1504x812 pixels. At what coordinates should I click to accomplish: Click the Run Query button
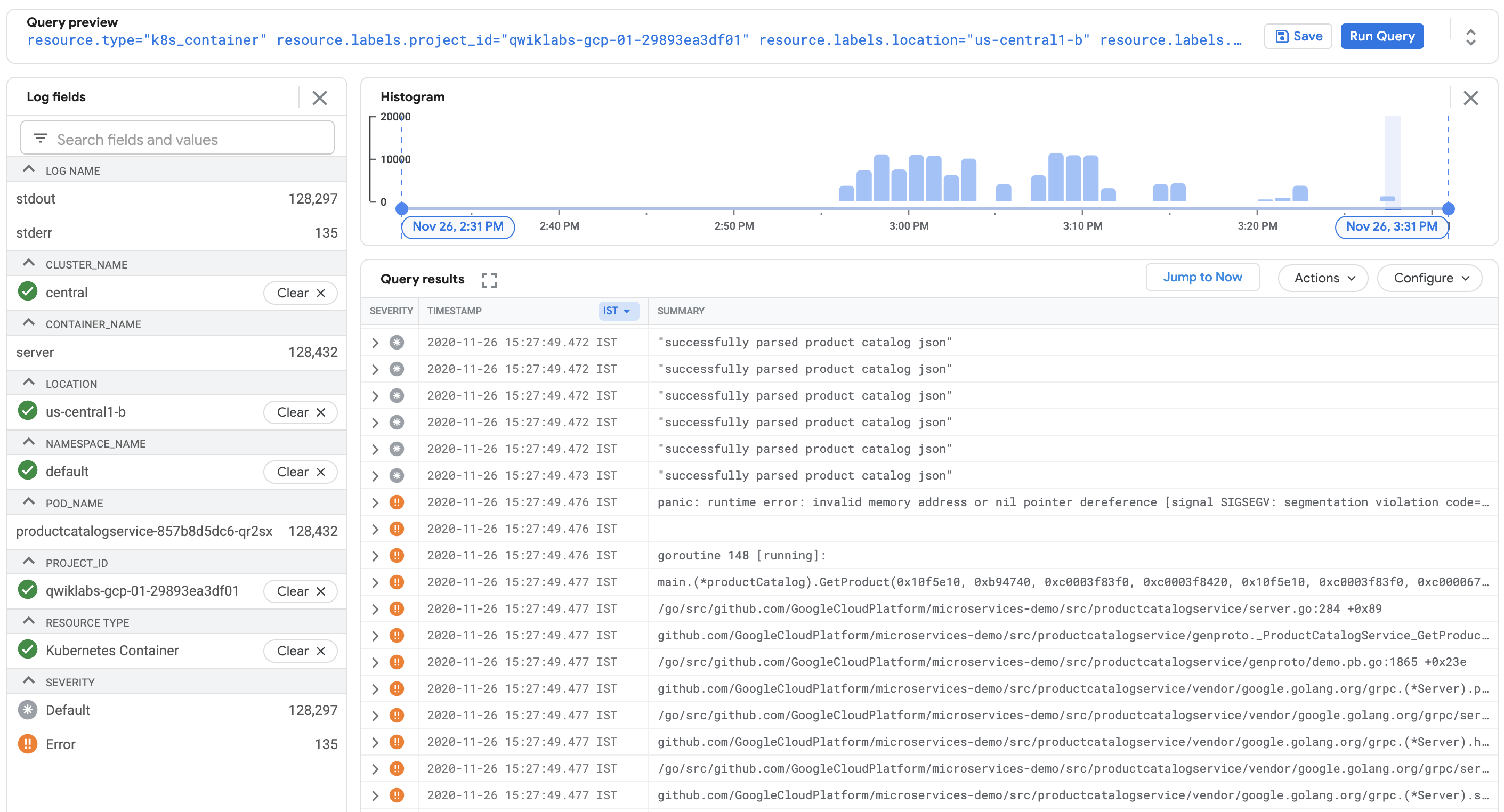click(1381, 36)
